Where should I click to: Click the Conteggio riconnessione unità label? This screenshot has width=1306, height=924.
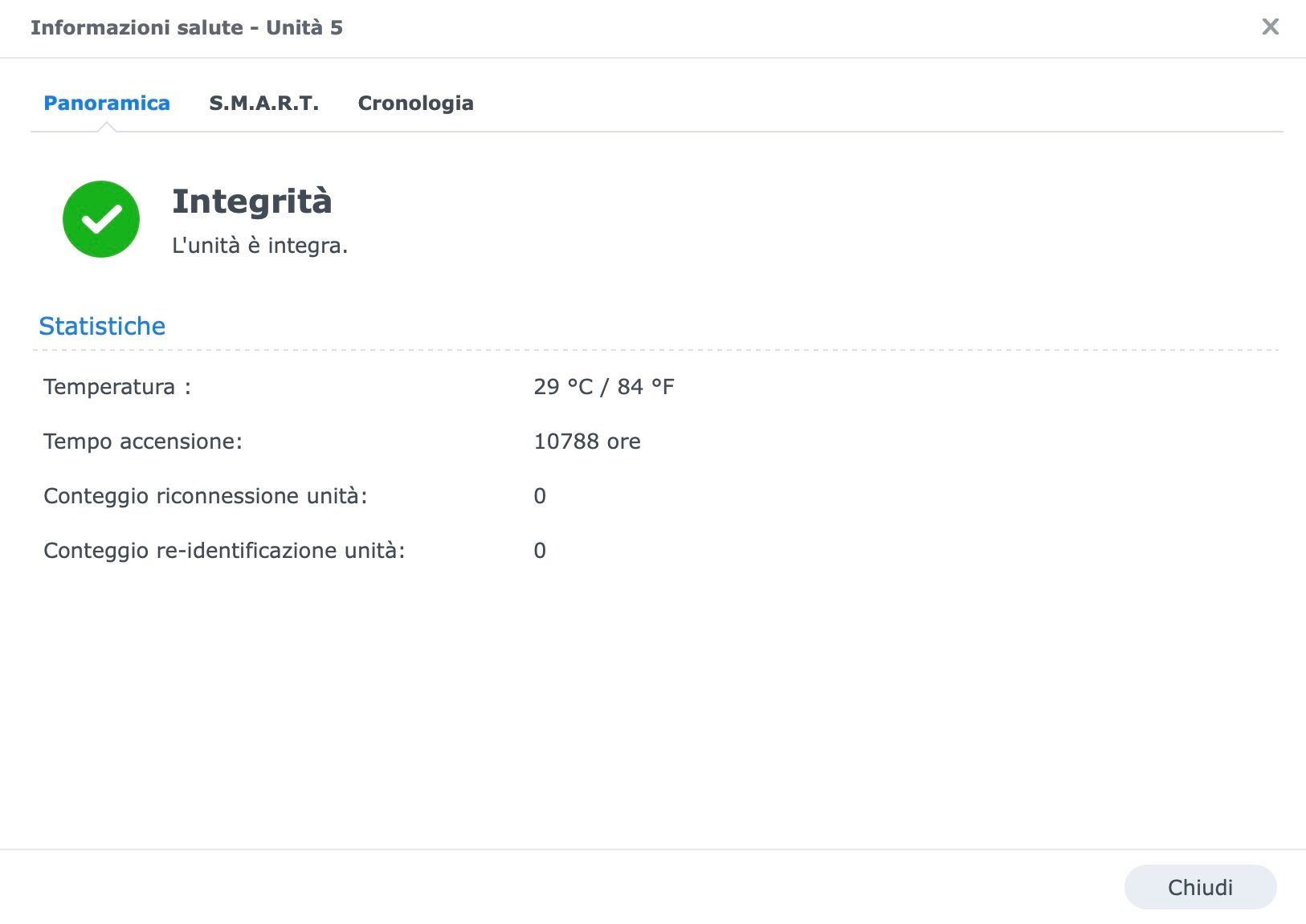[206, 496]
